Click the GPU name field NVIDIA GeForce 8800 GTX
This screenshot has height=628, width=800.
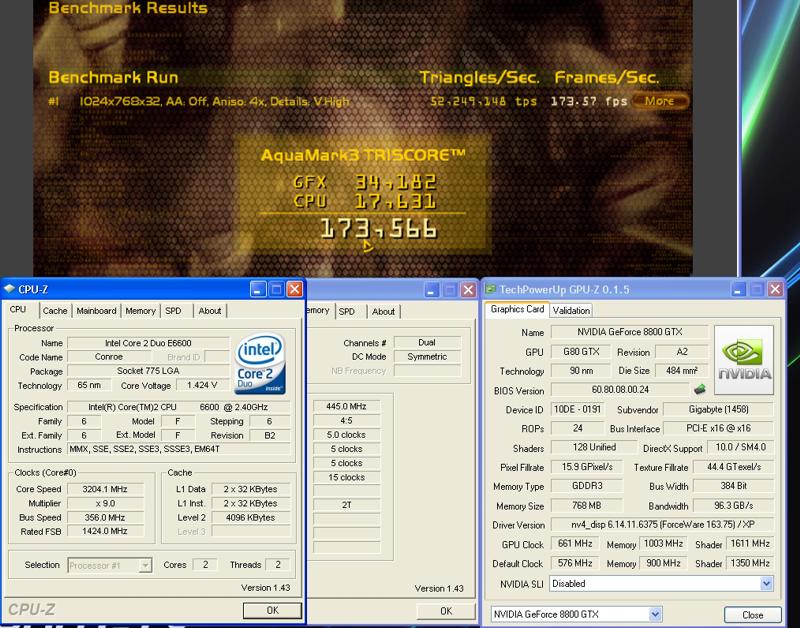630,332
